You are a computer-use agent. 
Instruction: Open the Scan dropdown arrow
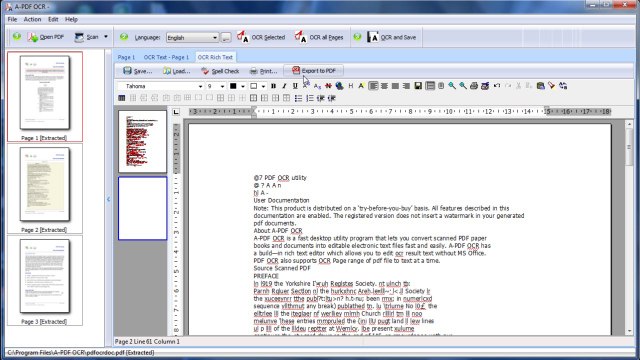pyautogui.click(x=106, y=37)
